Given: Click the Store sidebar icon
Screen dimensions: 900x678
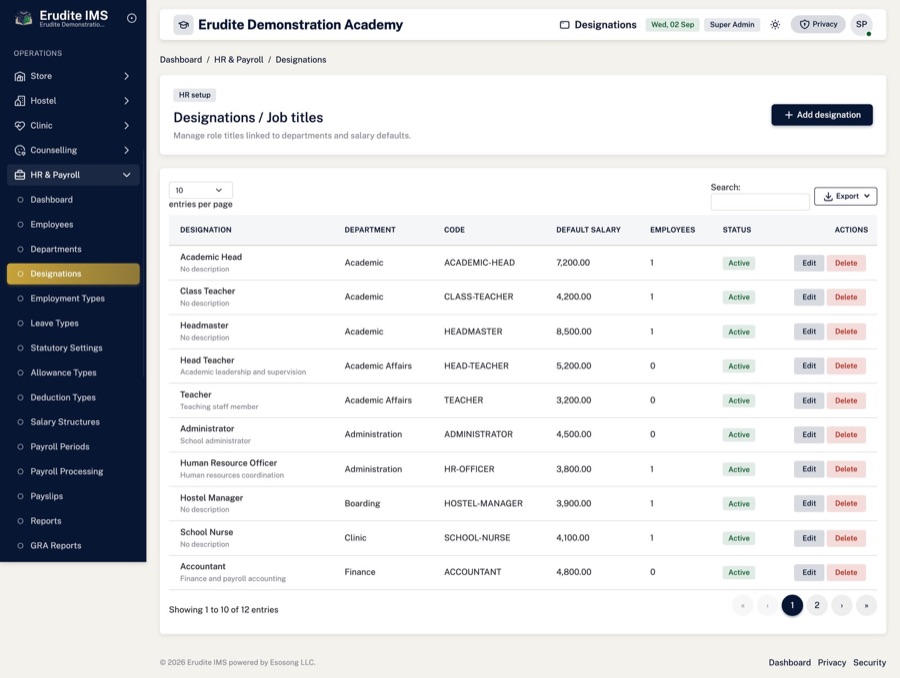Looking at the screenshot, I should pyautogui.click(x=20, y=76).
